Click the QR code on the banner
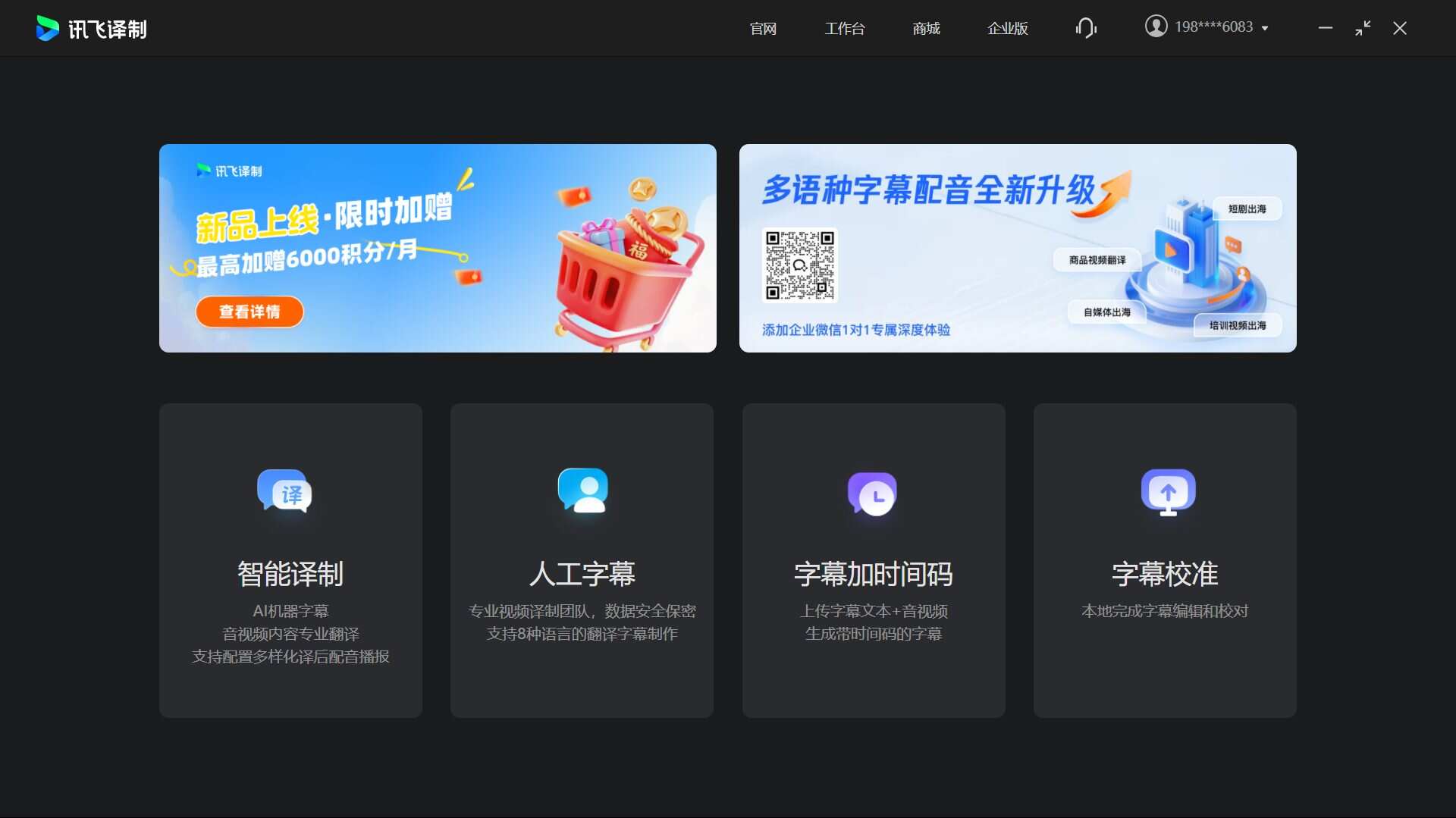Viewport: 1456px width, 818px height. point(800,265)
